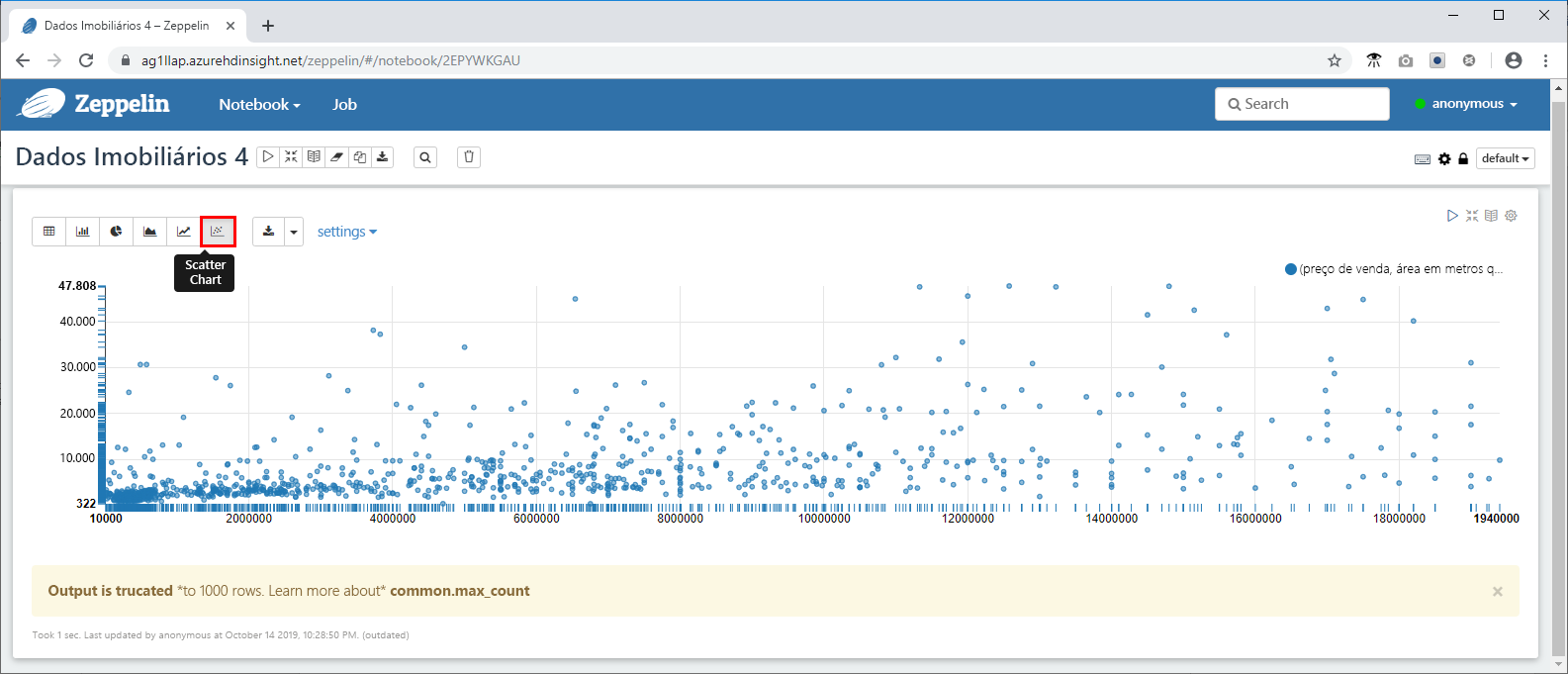Image resolution: width=1568 pixels, height=674 pixels.
Task: Show keyboard shortcuts list
Action: pos(1423,158)
